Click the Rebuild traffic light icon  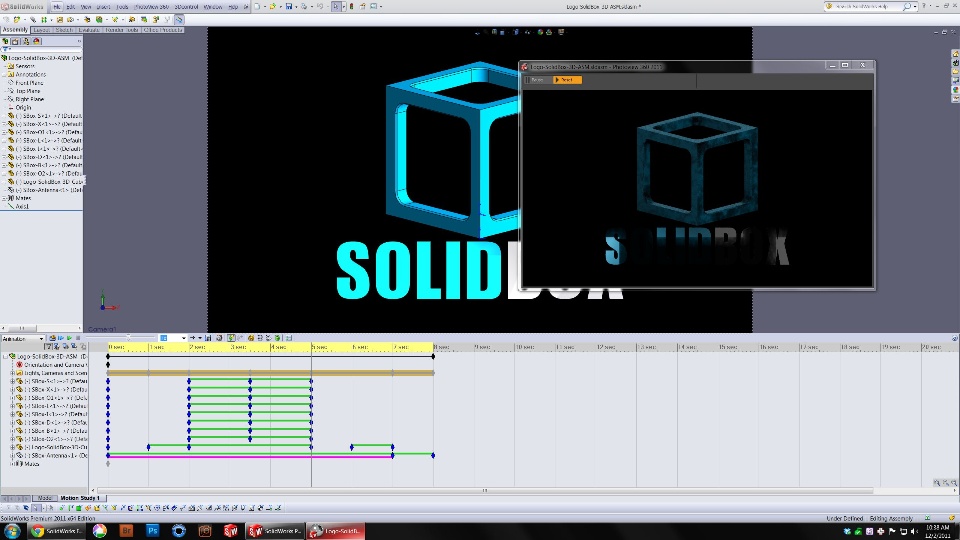pos(351,6)
